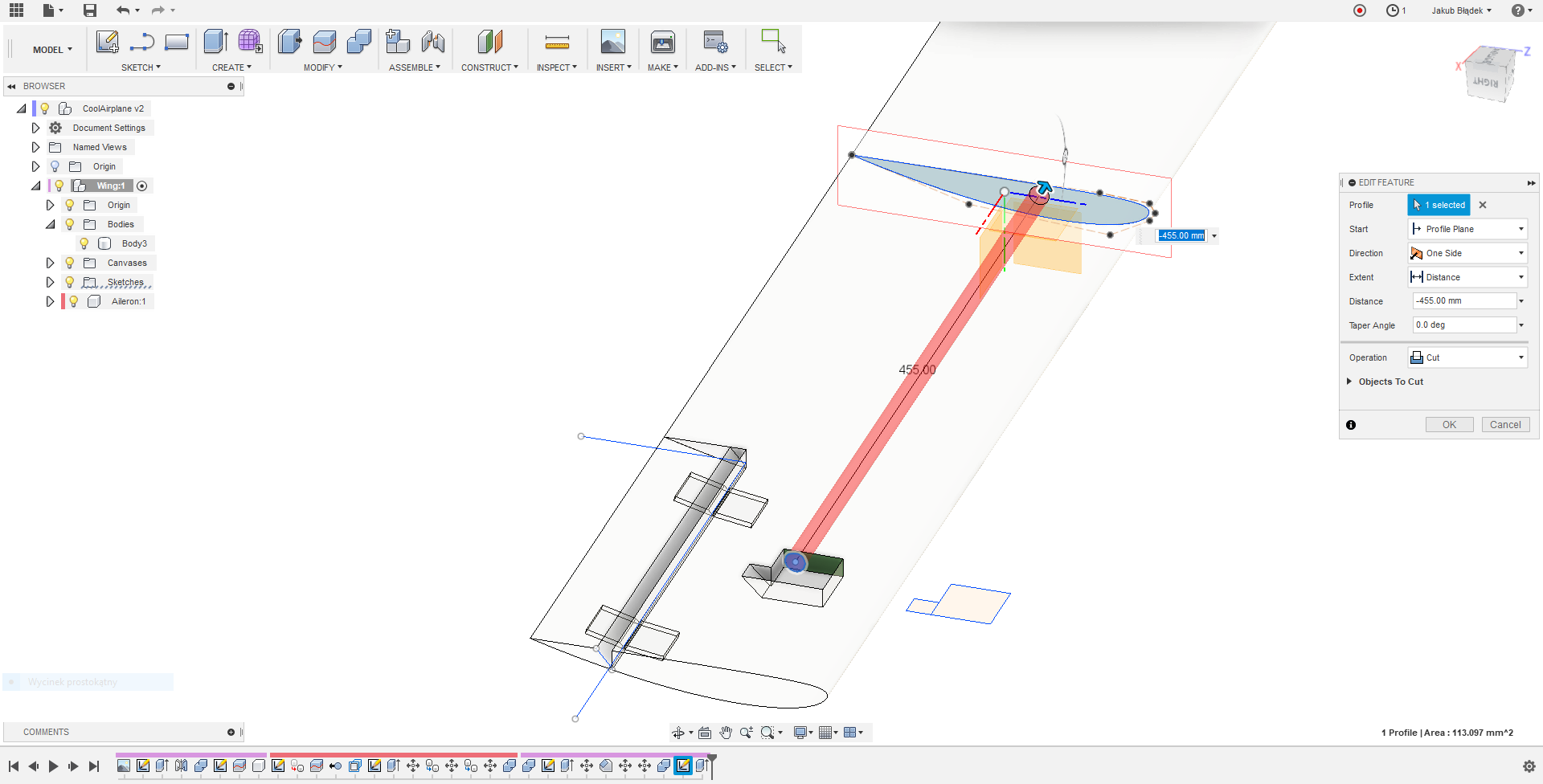Click the Pan hand icon
1543x784 pixels.
coord(726,733)
